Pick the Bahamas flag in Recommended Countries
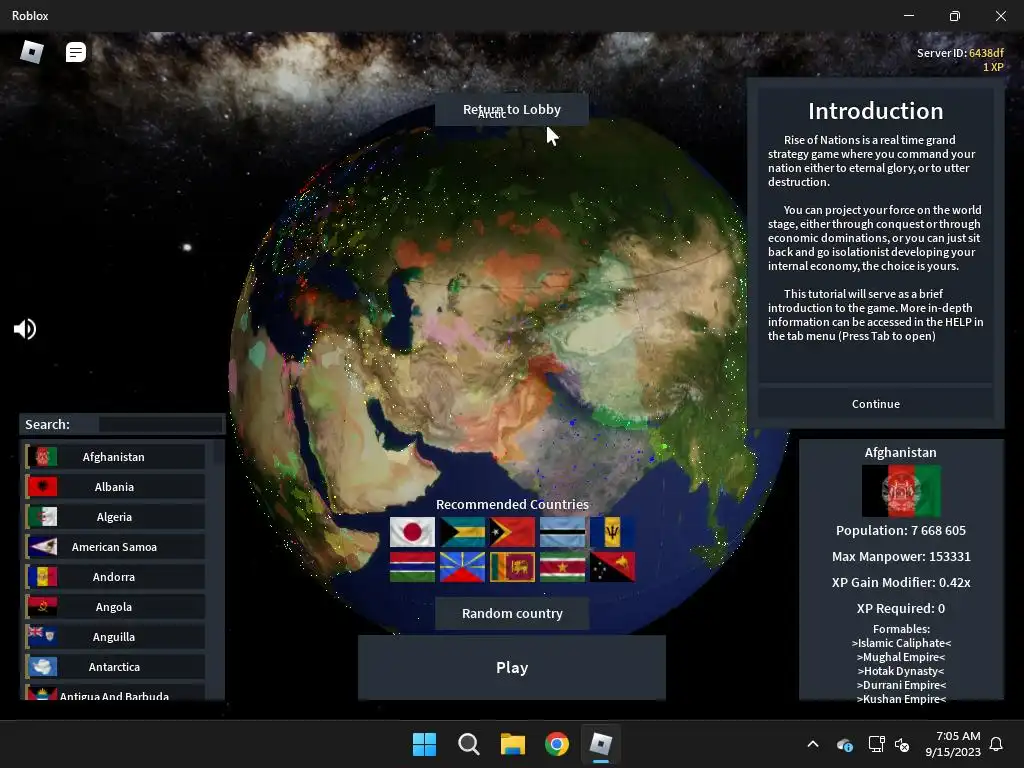The image size is (1024, 768). (x=462, y=532)
